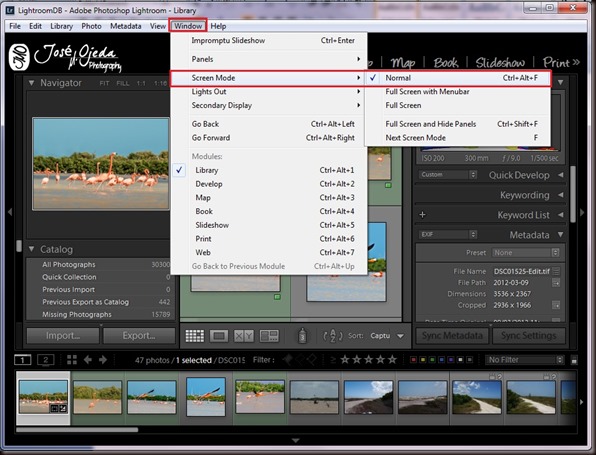Click the Export button
596x455 pixels.
click(x=139, y=336)
